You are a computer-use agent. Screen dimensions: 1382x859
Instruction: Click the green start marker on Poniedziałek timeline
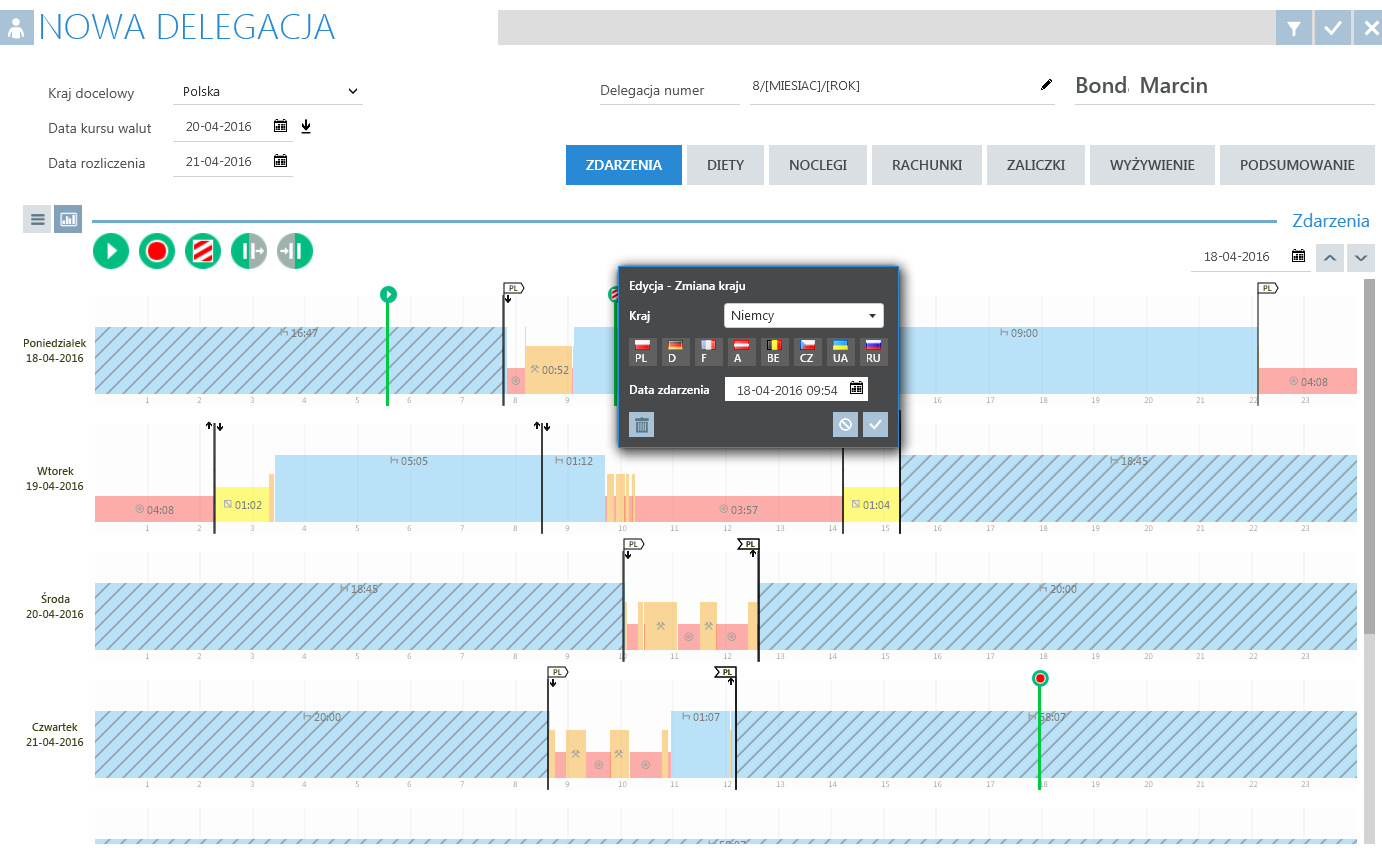(388, 294)
